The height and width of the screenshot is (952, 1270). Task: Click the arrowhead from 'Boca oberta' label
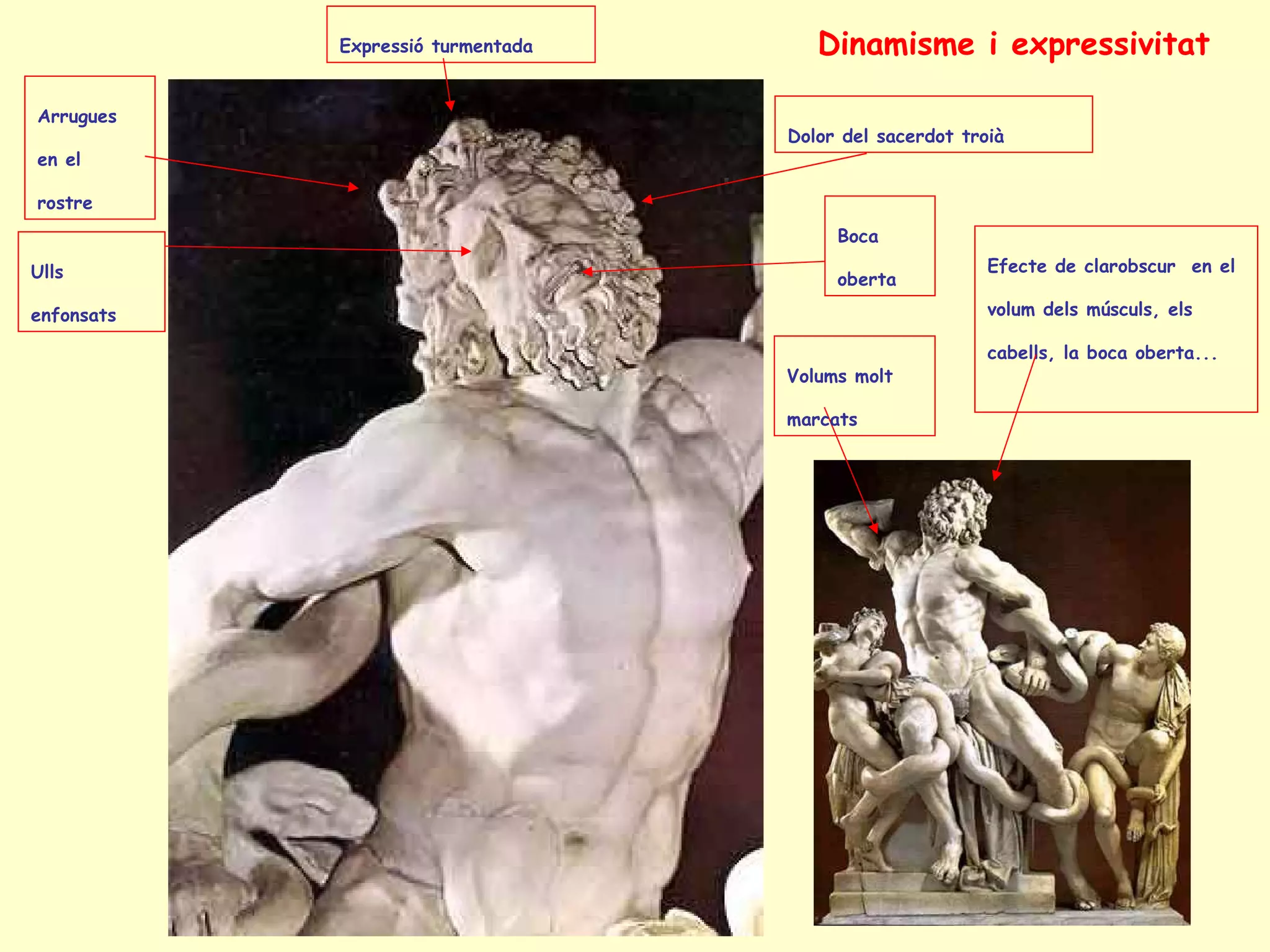point(587,271)
